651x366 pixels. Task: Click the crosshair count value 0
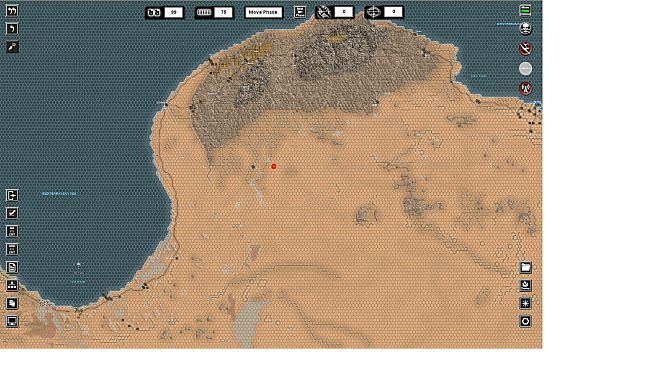(393, 12)
